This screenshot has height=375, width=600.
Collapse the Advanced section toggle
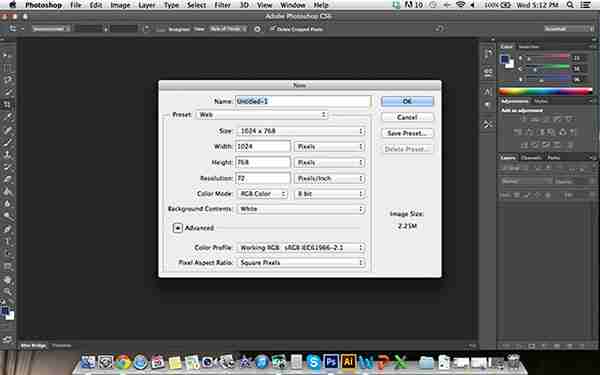tap(178, 228)
